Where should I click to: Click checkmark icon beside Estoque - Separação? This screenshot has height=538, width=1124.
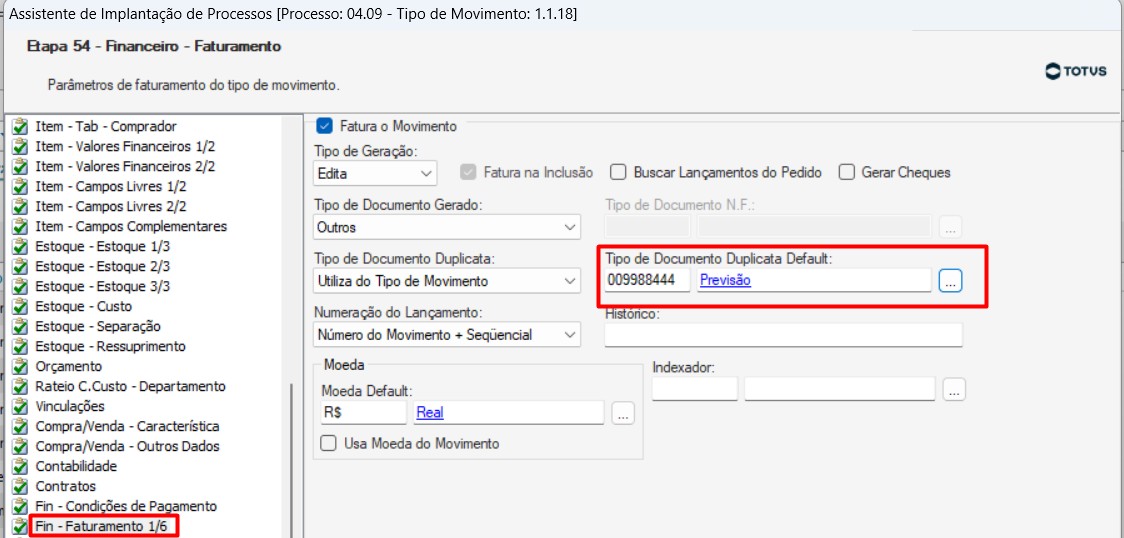pyautogui.click(x=21, y=327)
